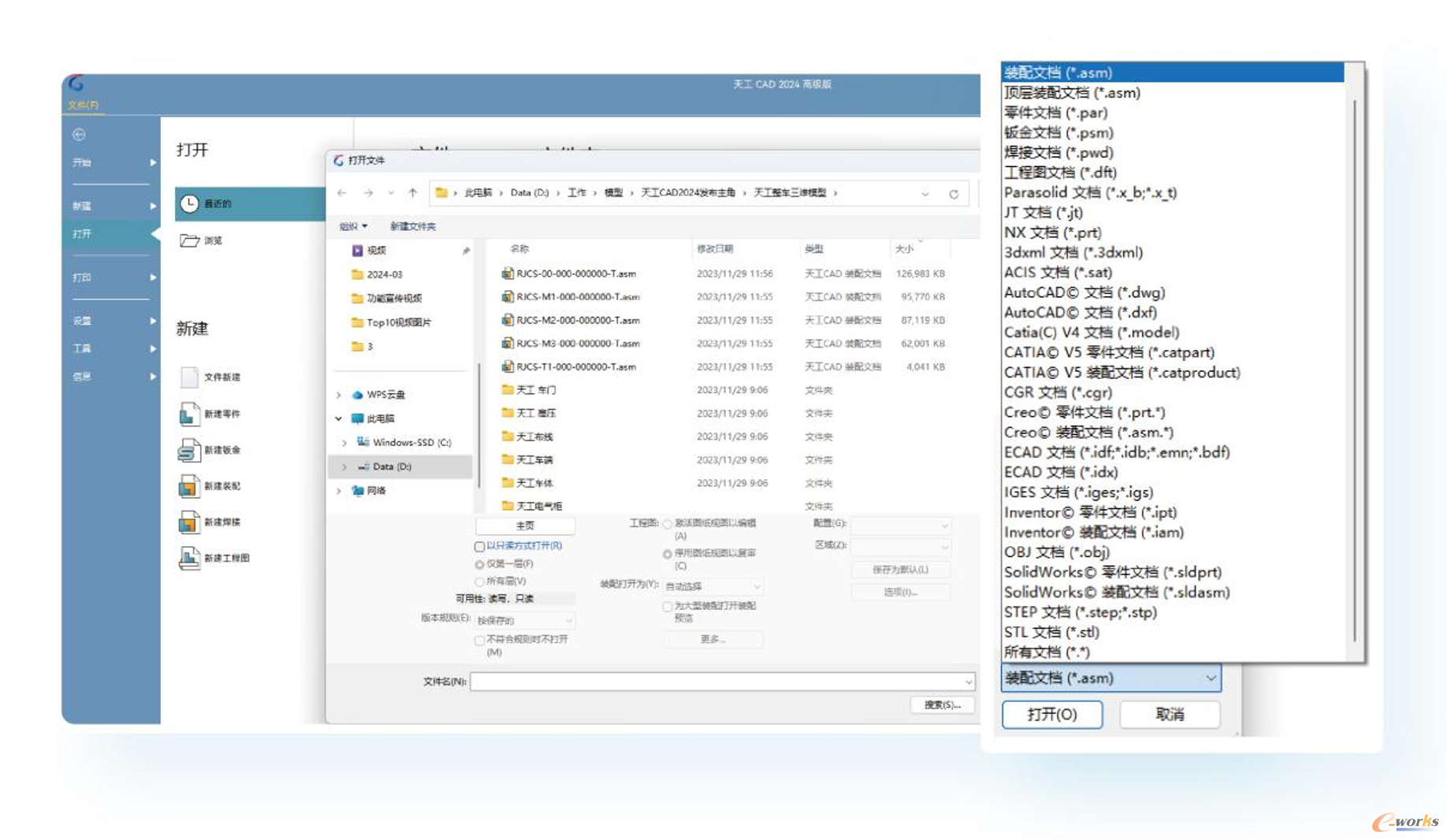Click the 文件新建 blank document icon
The width and height of the screenshot is (1447, 840).
(x=189, y=377)
